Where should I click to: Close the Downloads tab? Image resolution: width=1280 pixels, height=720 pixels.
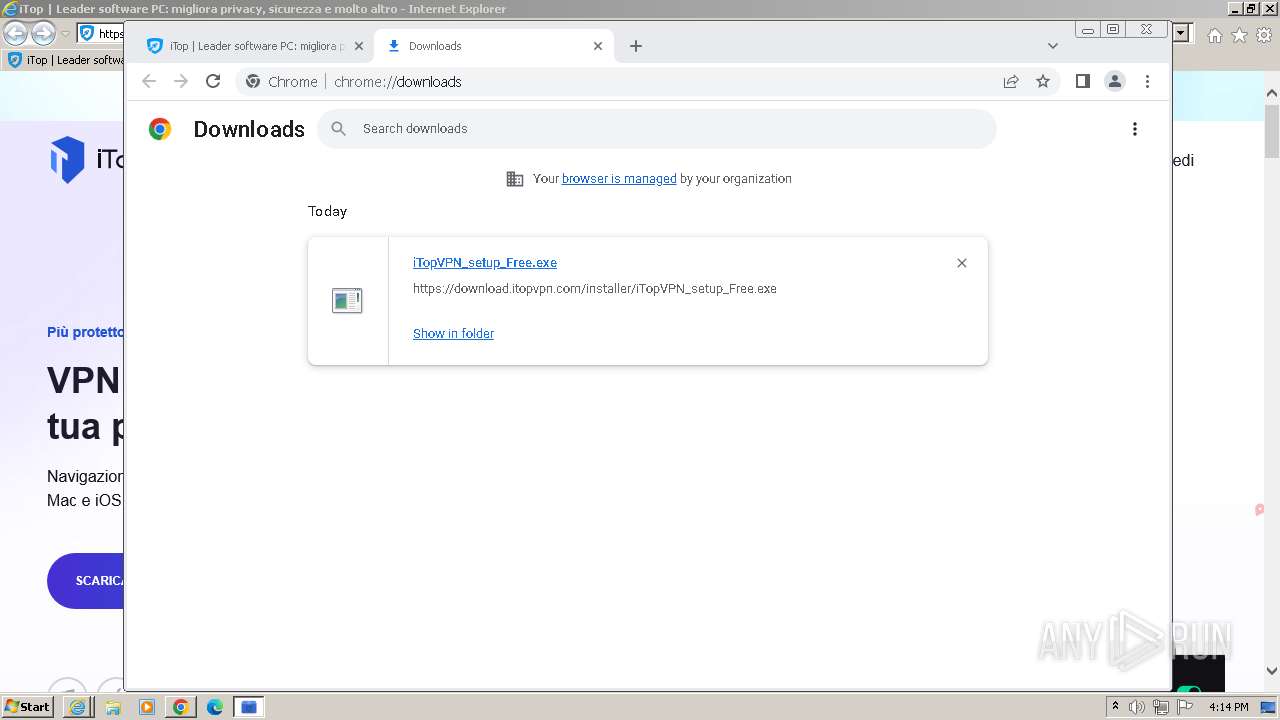598,46
